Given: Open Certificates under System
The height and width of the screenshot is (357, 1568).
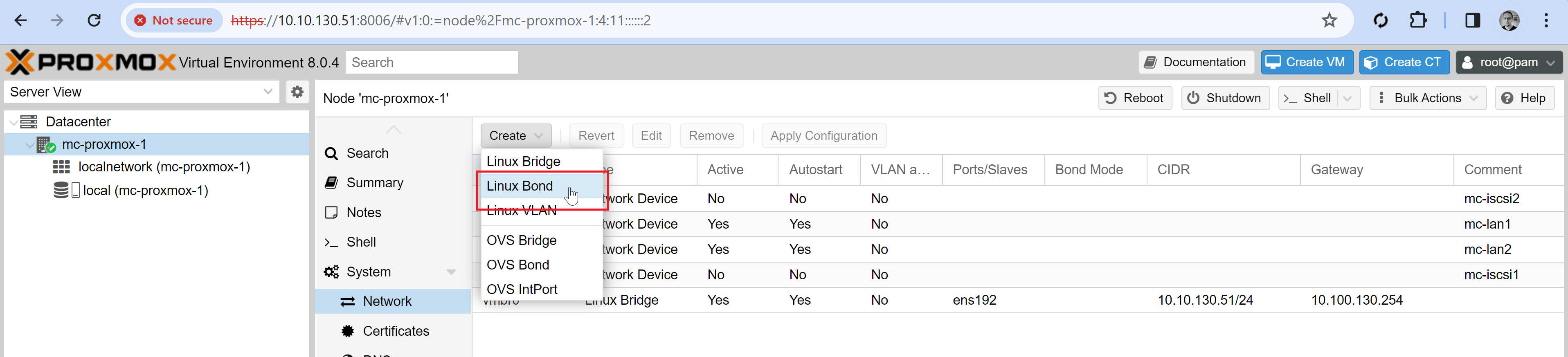Looking at the screenshot, I should point(396,331).
